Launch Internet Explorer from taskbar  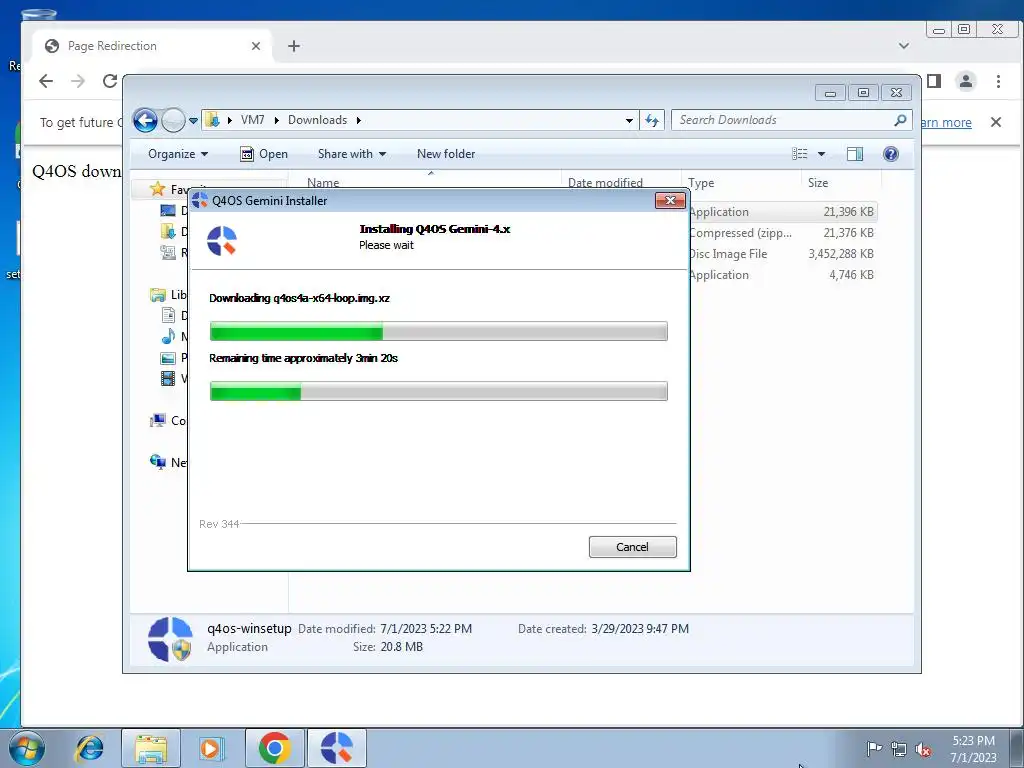(89, 748)
